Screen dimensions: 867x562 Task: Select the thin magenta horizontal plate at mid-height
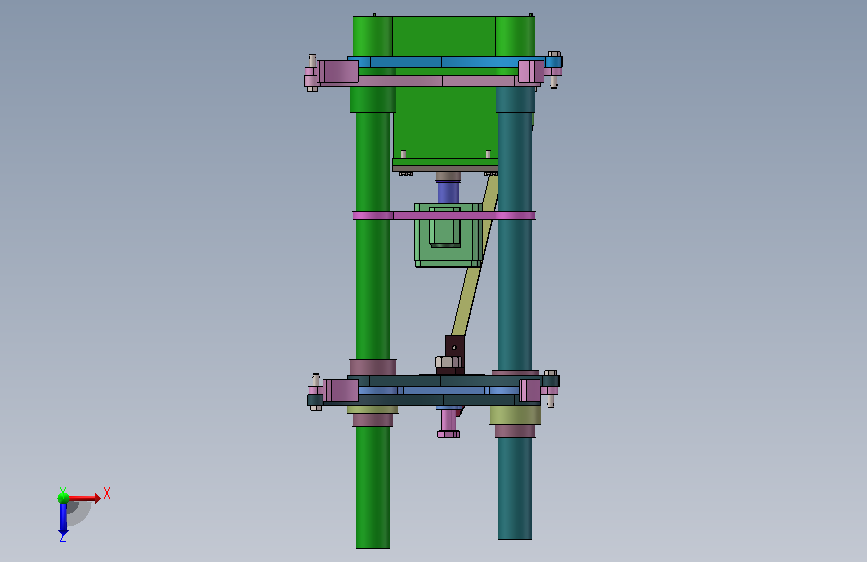(444, 215)
